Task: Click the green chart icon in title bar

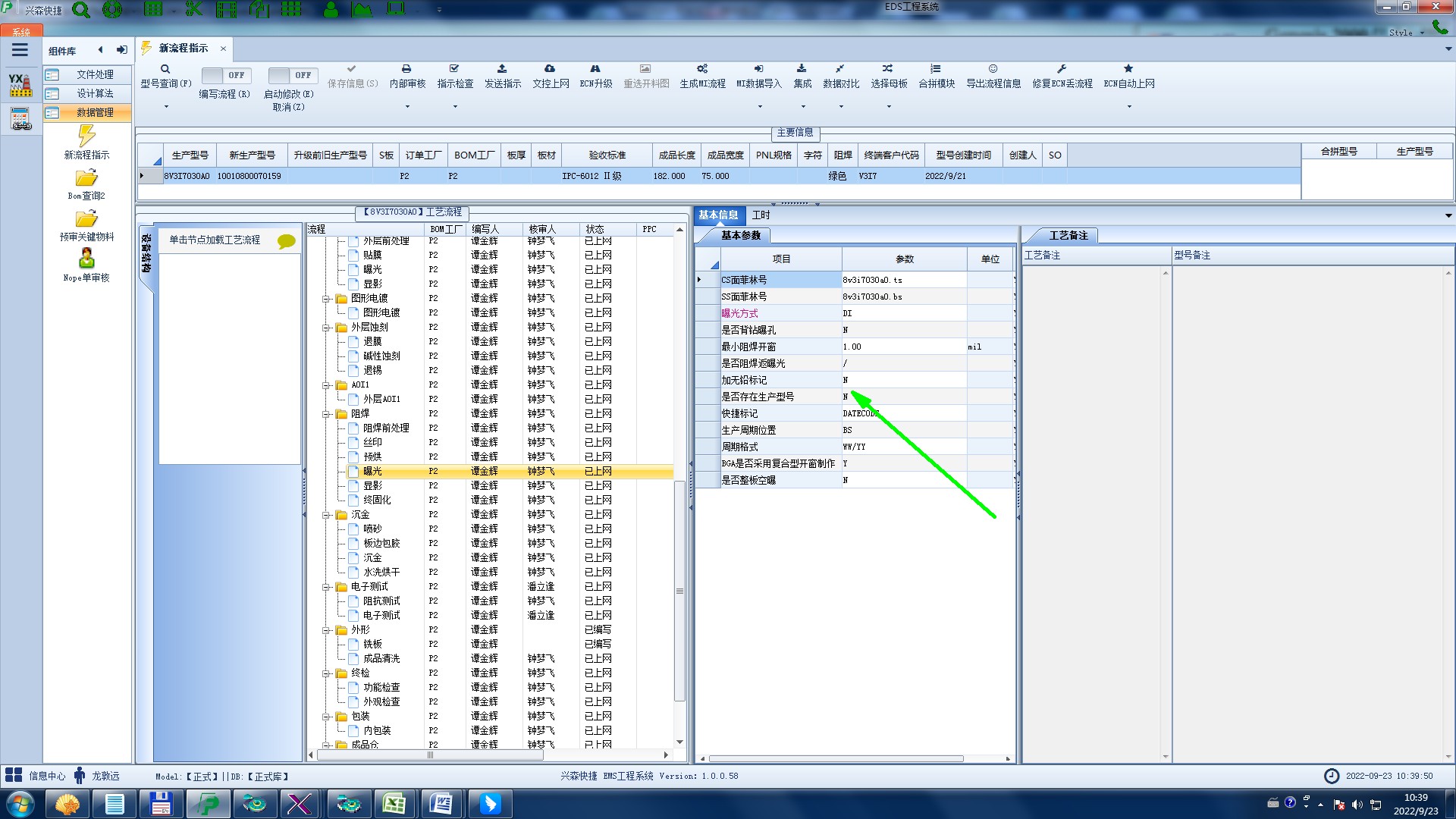Action: click(362, 9)
